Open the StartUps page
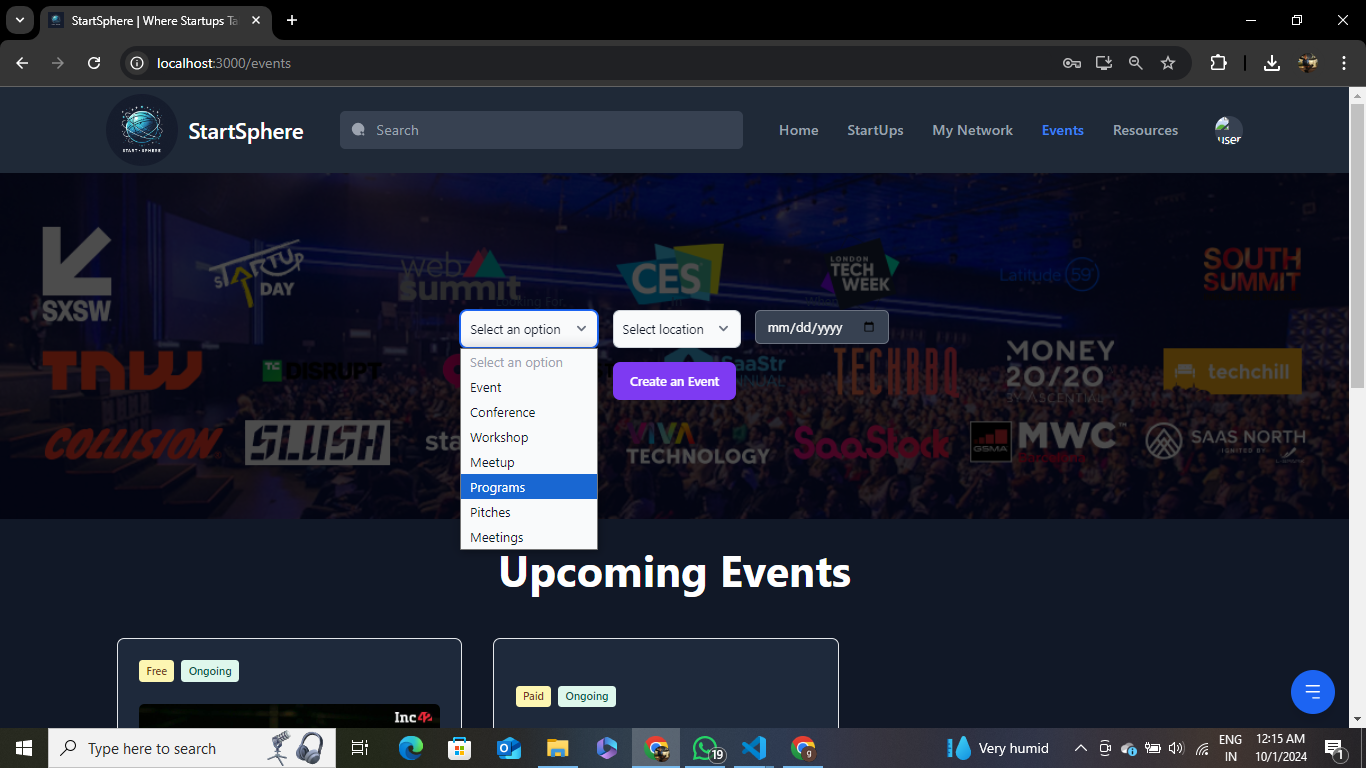This screenshot has height=768, width=1366. tap(875, 130)
